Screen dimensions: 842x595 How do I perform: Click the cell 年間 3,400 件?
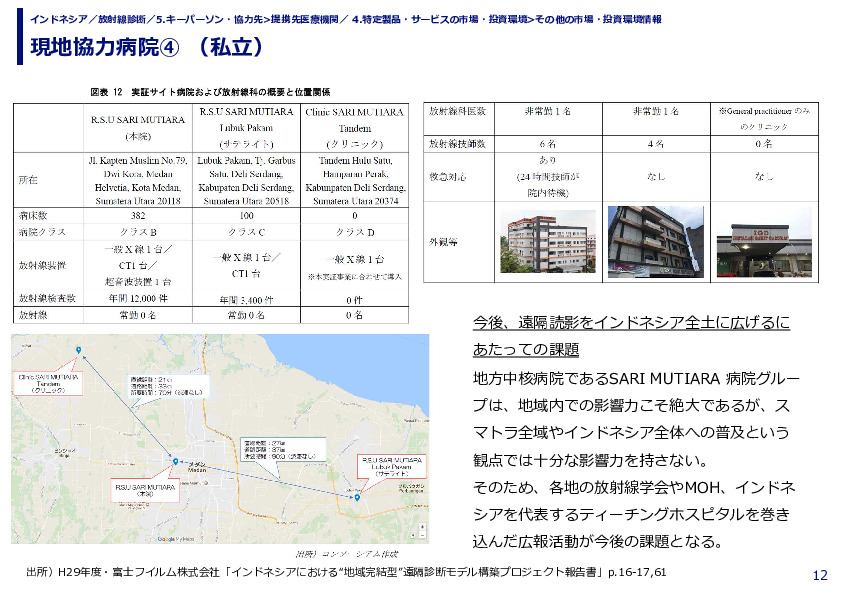246,300
